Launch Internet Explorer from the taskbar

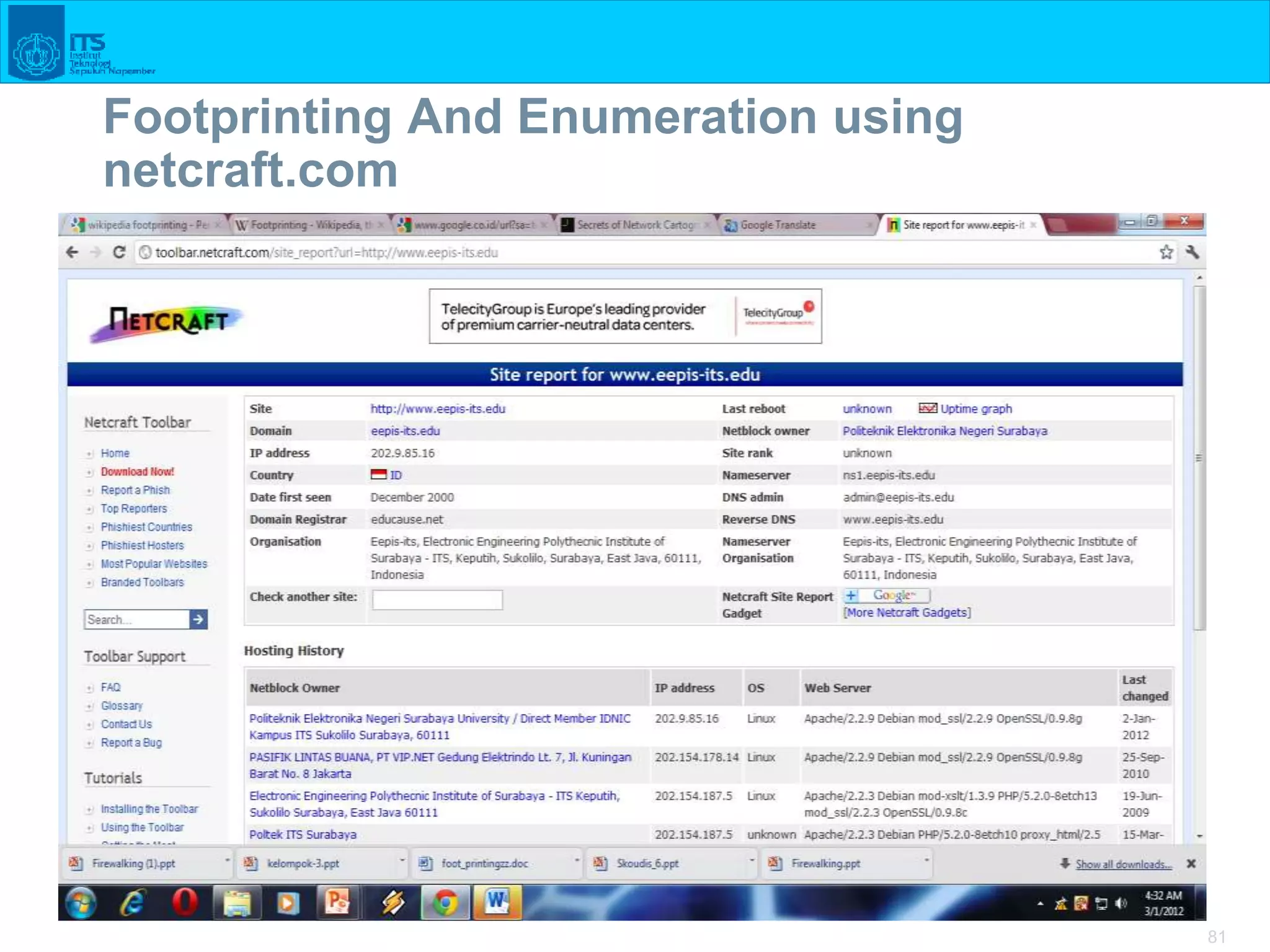(x=133, y=902)
